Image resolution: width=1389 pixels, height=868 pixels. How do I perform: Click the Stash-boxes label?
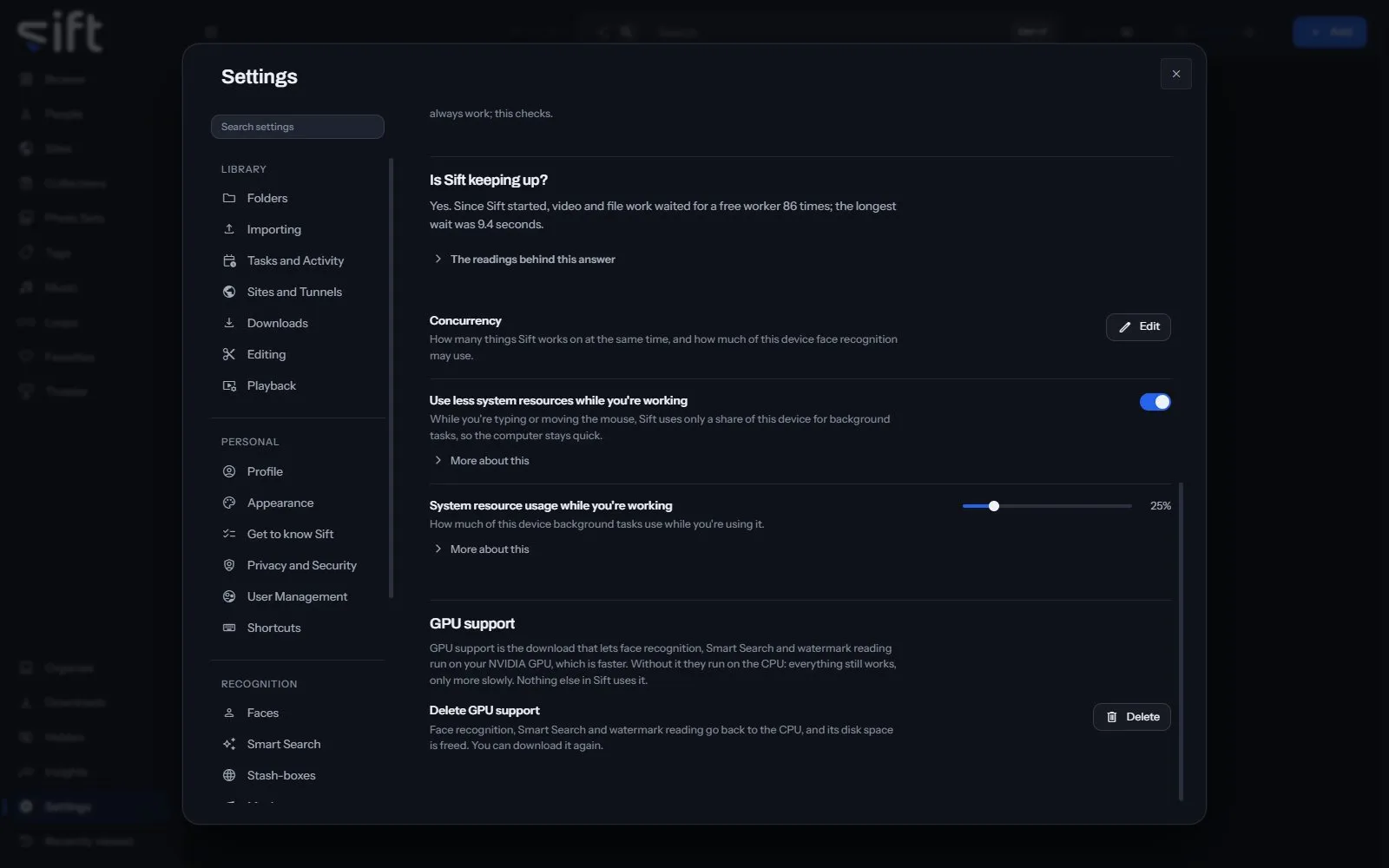(281, 775)
